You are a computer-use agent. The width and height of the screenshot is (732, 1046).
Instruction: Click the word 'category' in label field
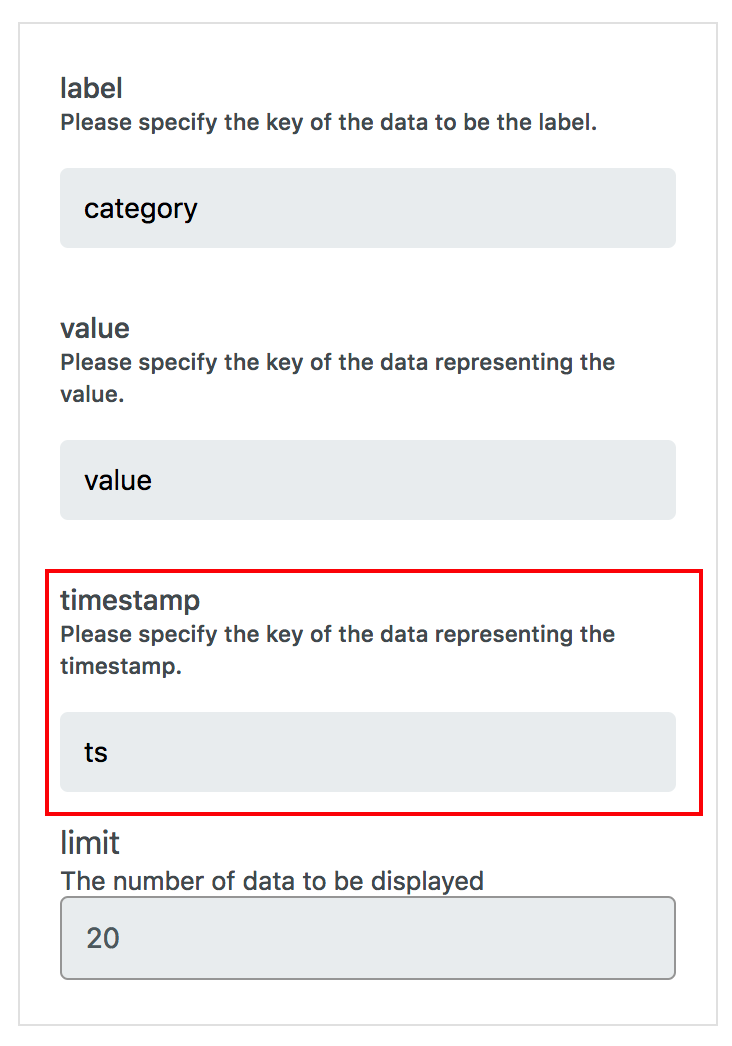[x=141, y=209]
